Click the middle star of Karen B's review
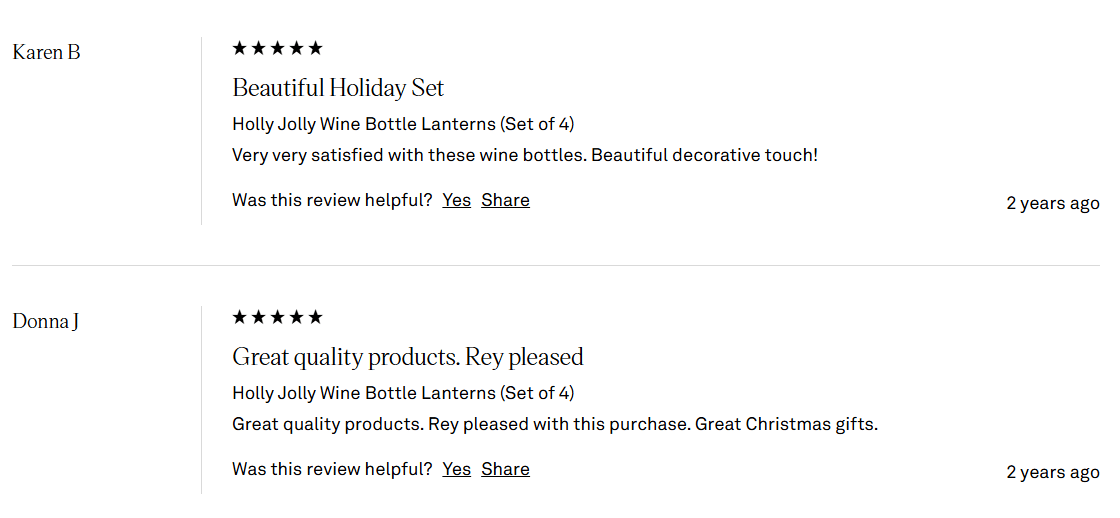The width and height of the screenshot is (1120, 518). click(x=278, y=48)
